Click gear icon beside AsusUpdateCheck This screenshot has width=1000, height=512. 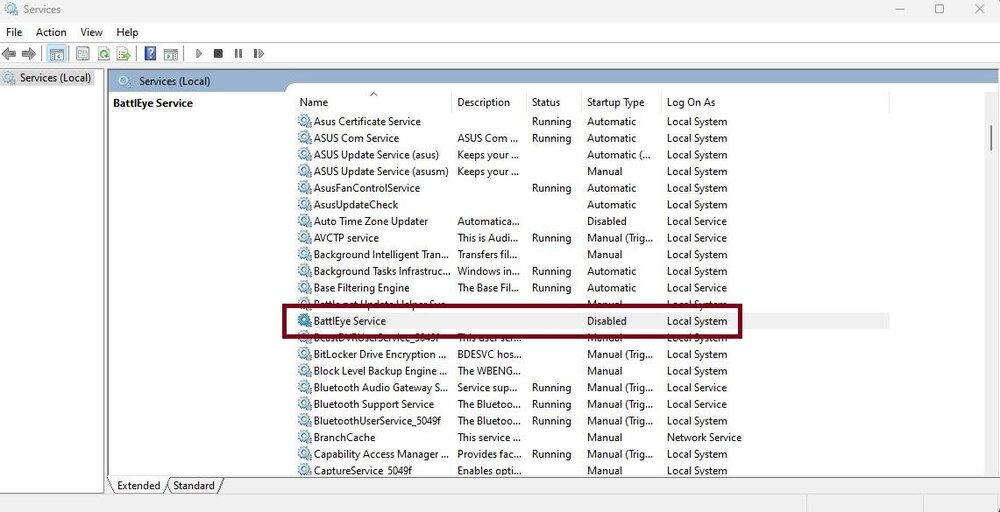click(x=305, y=204)
